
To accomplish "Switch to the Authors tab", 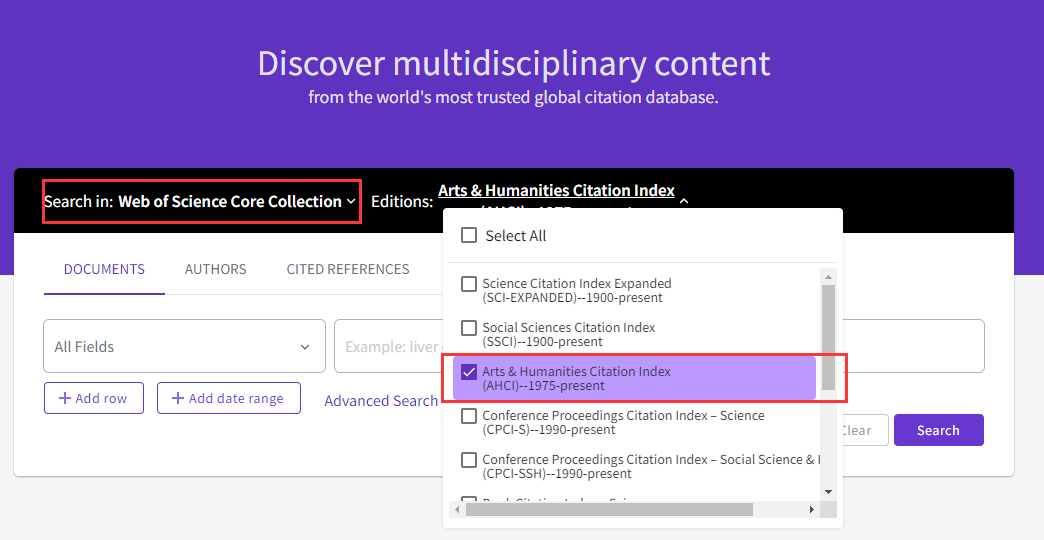I will coord(215,269).
